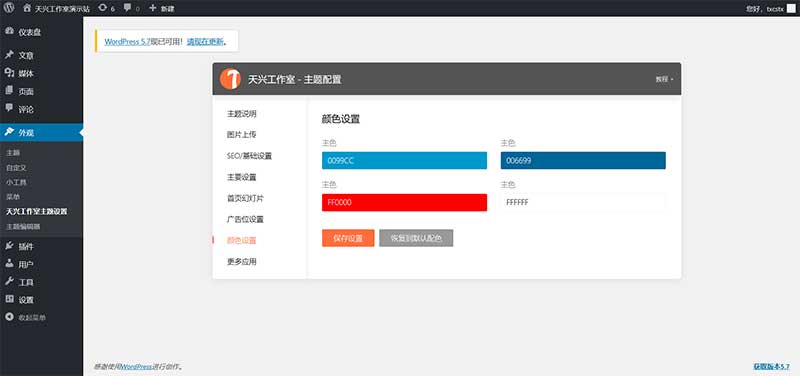Open the WordPress link in footer

pos(137,366)
